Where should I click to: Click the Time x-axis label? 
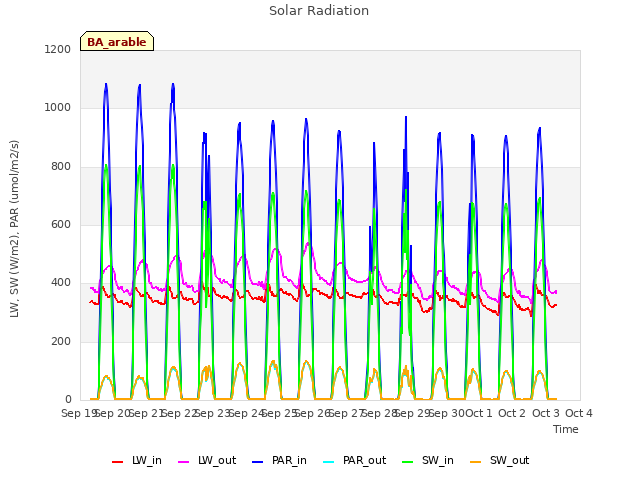565,429
